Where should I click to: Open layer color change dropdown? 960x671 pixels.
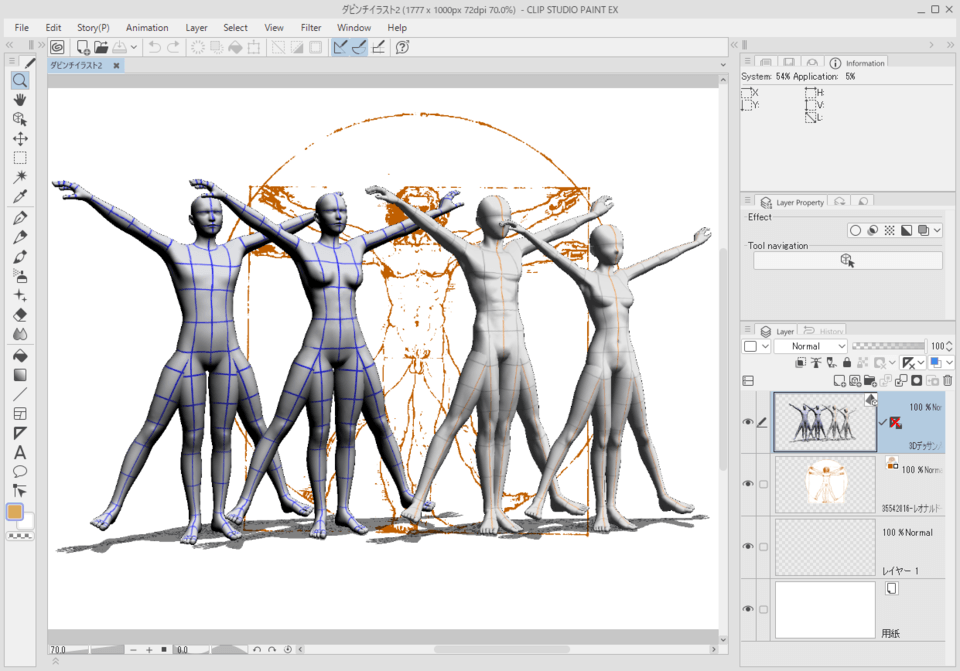pyautogui.click(x=950, y=362)
